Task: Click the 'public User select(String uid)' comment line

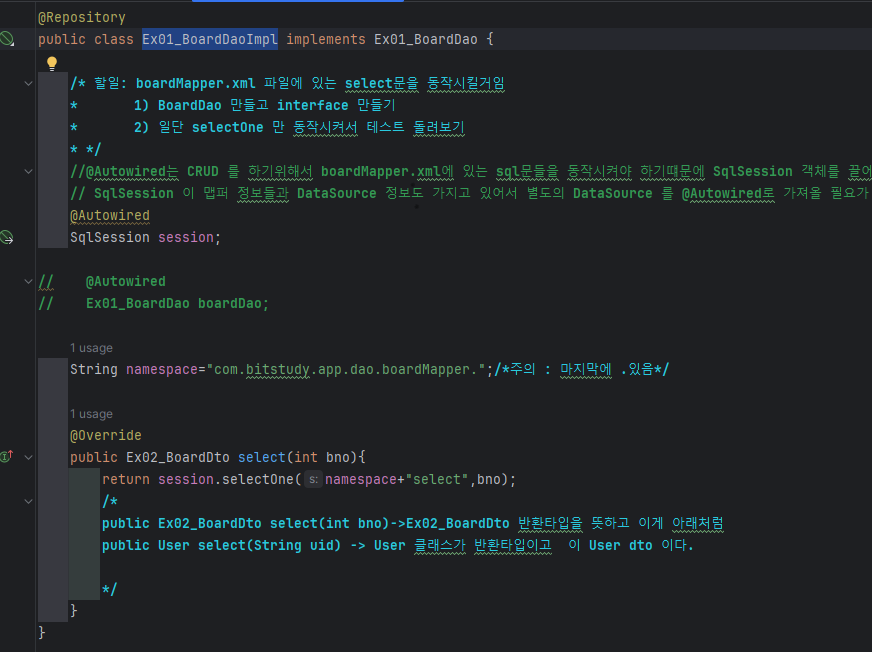Action: pos(397,545)
